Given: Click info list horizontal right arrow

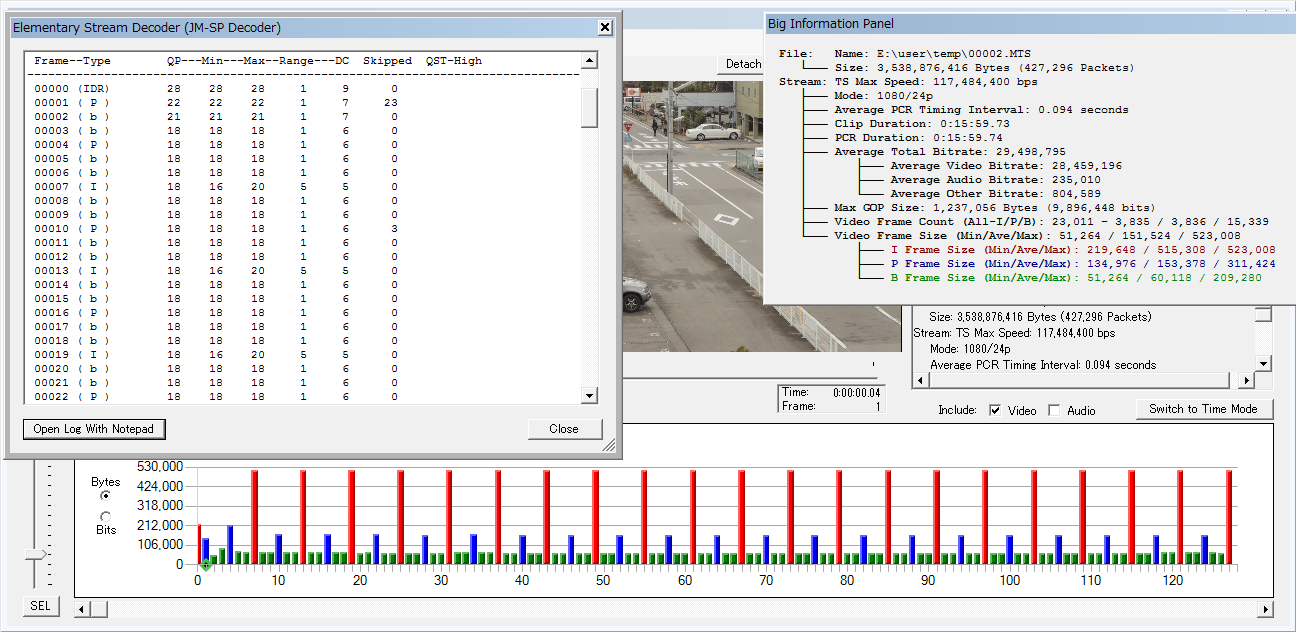Looking at the screenshot, I should pos(1246,381).
